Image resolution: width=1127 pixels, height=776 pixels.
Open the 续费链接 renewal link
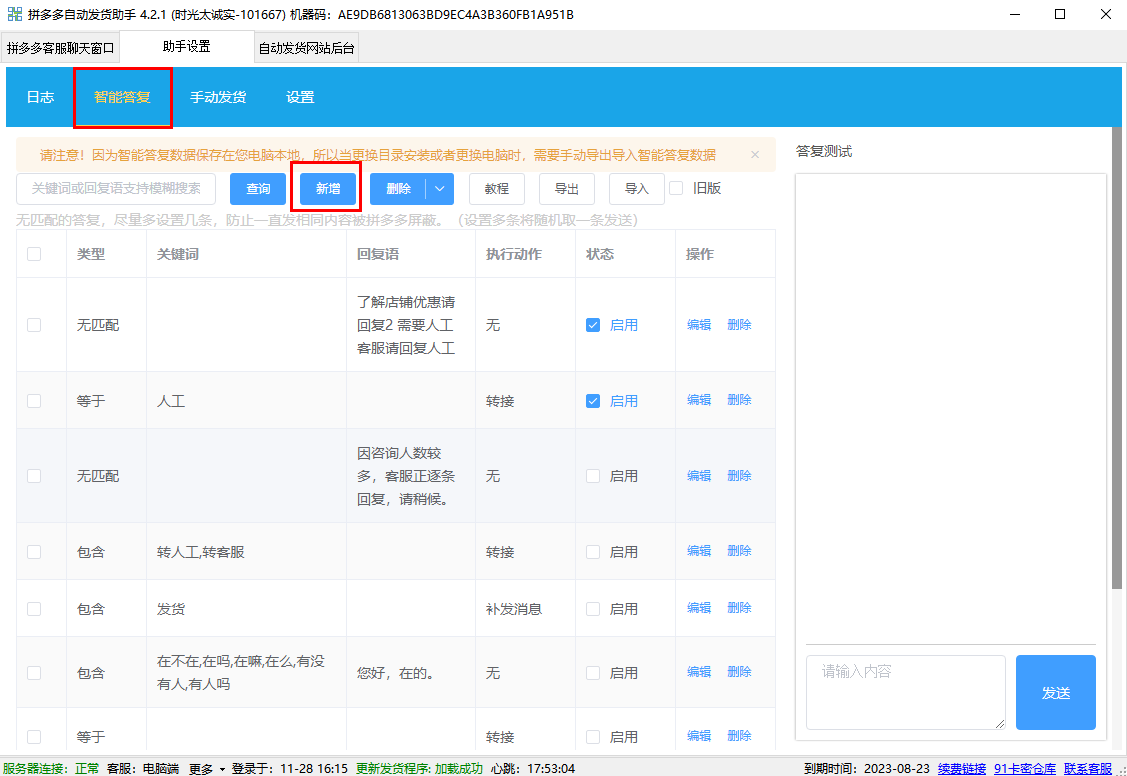pyautogui.click(x=962, y=769)
